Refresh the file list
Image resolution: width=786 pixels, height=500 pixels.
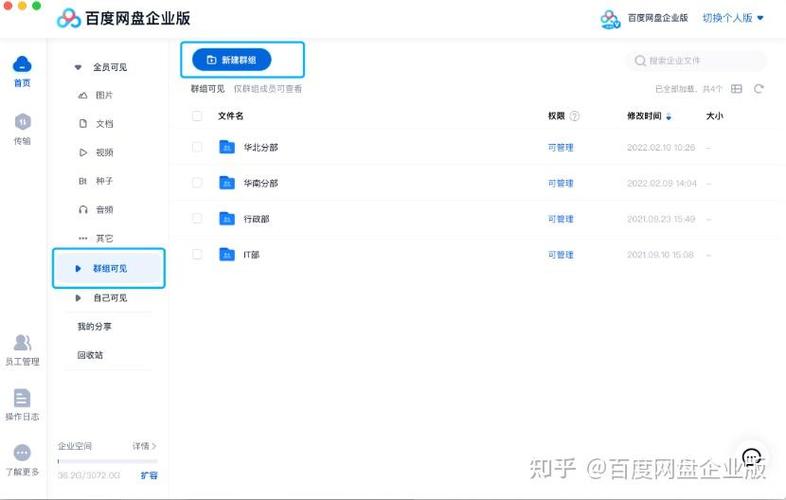tap(759, 89)
